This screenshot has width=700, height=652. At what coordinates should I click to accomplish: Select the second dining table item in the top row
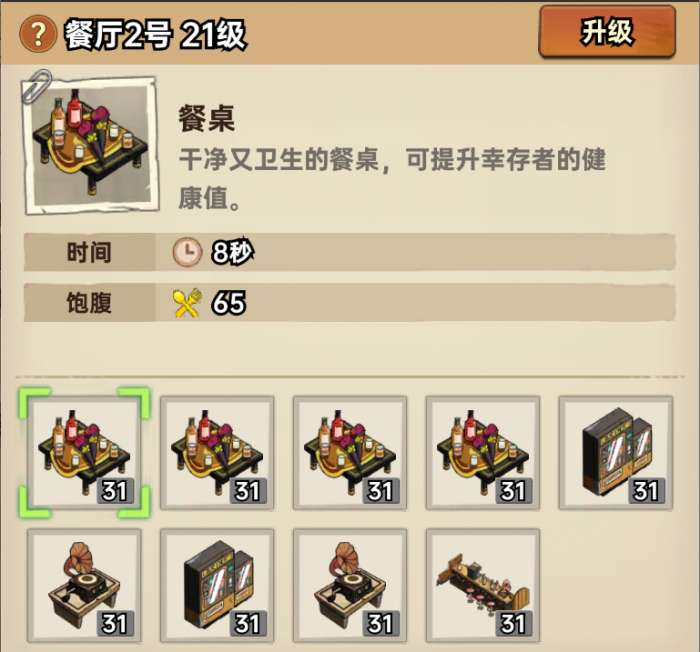[217, 453]
